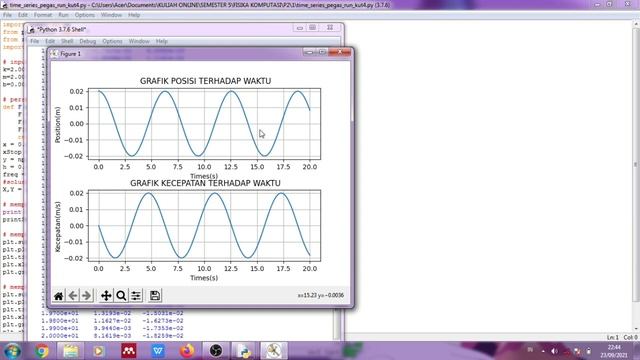The width and height of the screenshot is (640, 360).
Task: Click the taskbar clock showing 22:44
Action: [x=614, y=351]
